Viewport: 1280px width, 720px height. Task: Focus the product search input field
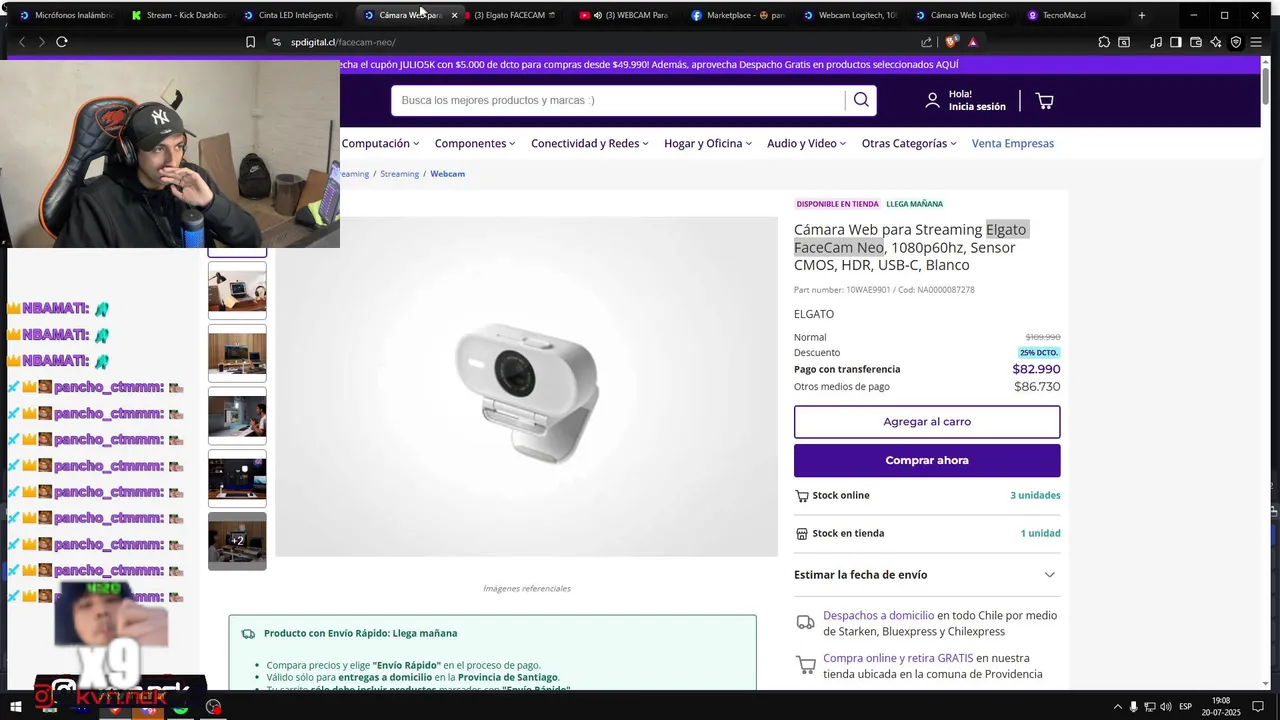(620, 100)
